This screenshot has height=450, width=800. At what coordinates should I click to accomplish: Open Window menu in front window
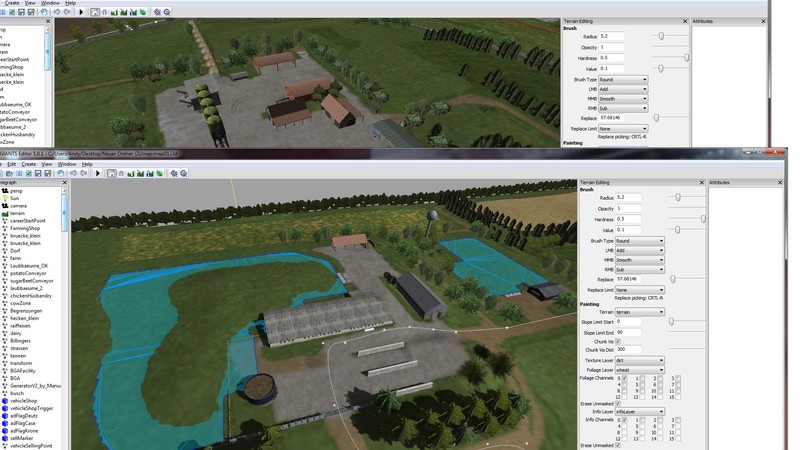tap(67, 164)
